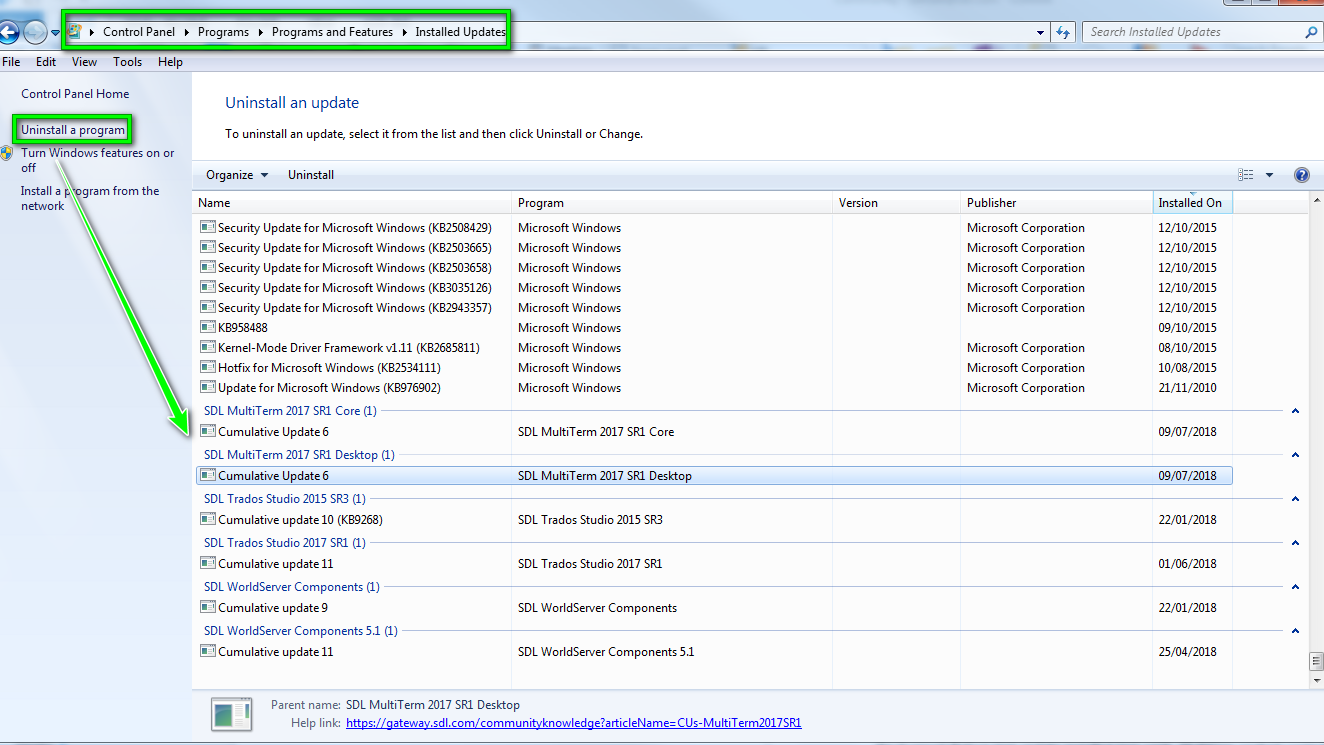Click the KB958488 update icon

coord(208,328)
